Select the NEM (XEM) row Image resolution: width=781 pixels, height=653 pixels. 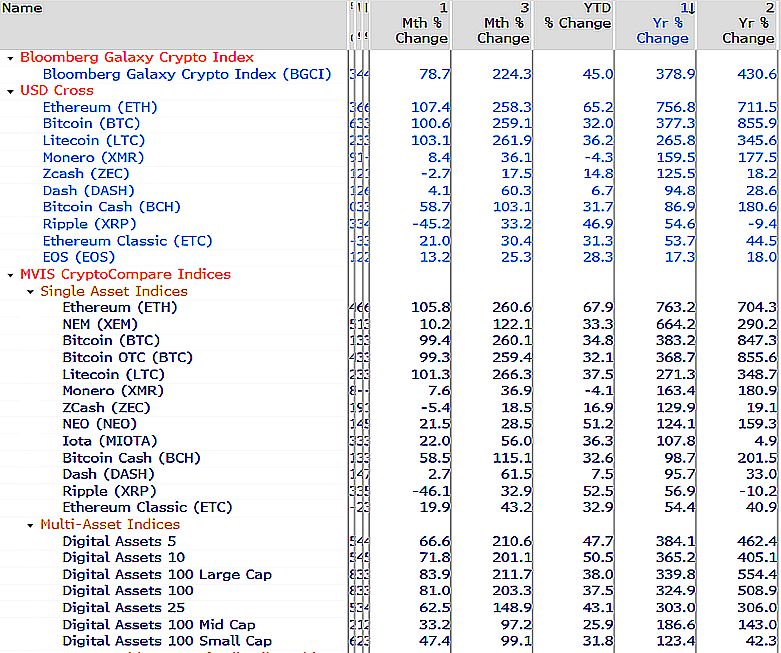point(100,324)
